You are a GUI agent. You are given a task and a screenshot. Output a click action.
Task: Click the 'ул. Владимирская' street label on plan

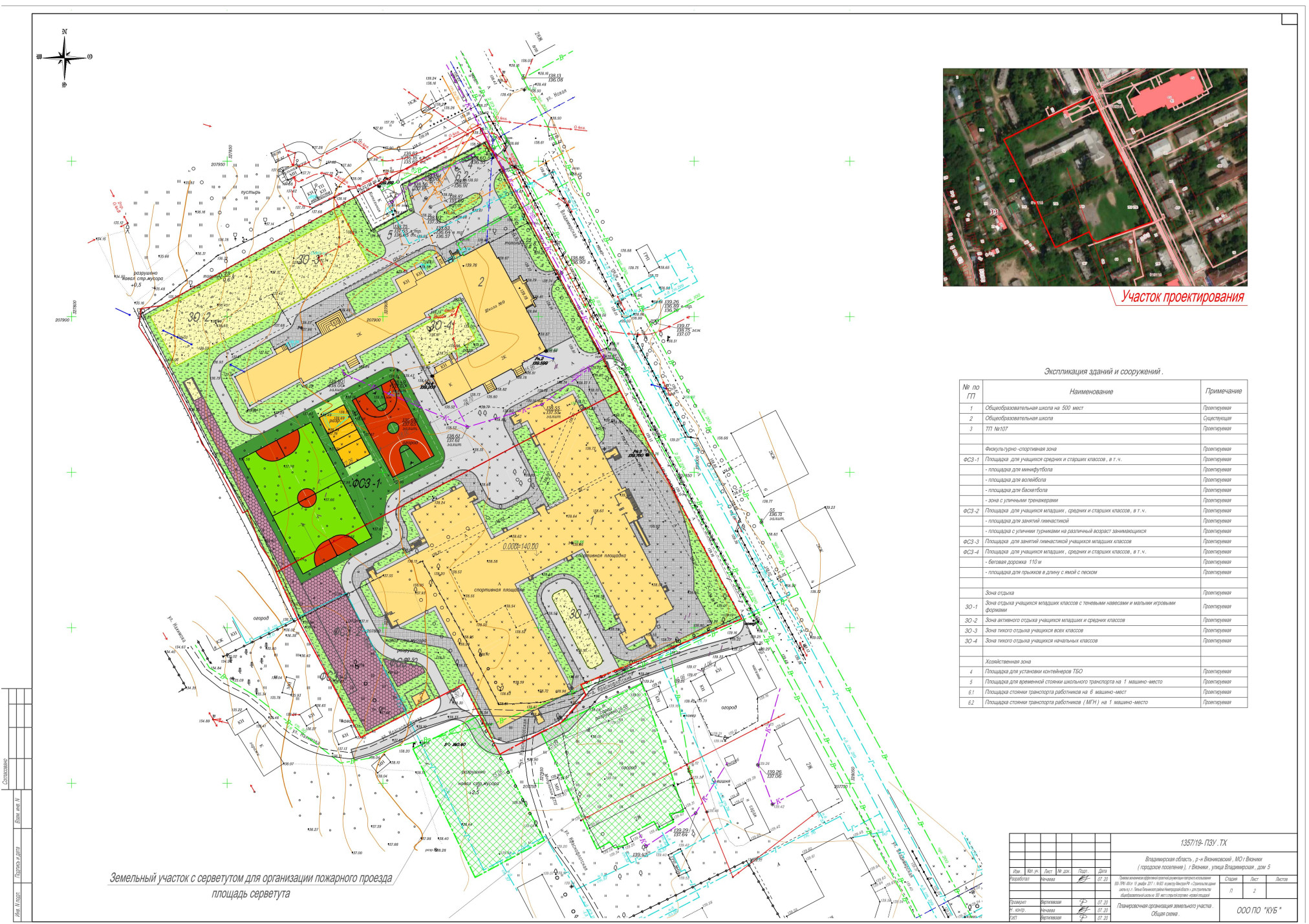pos(566,219)
